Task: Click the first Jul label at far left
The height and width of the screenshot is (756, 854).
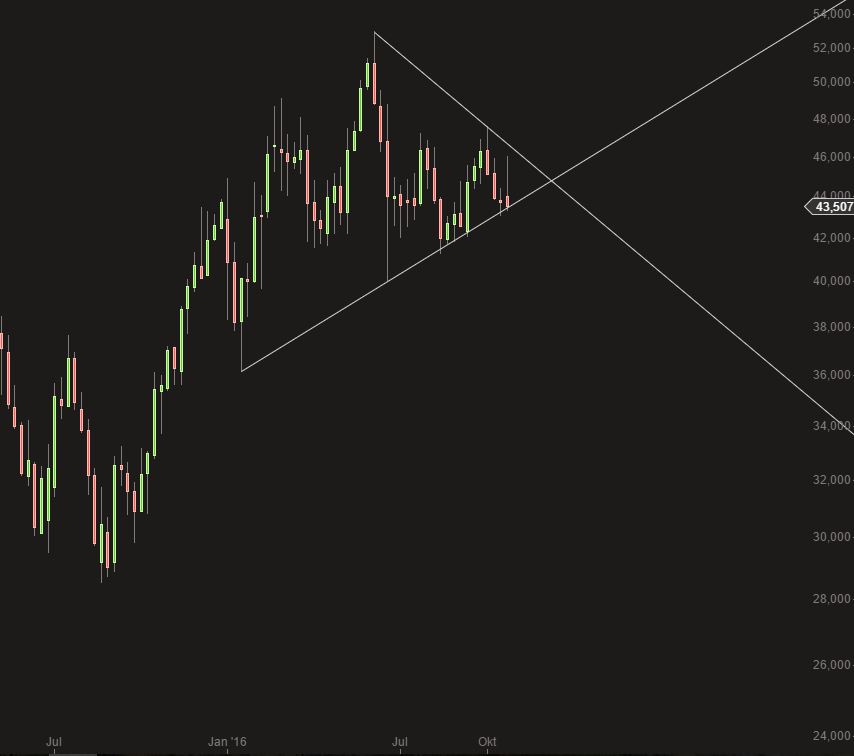Action: [x=54, y=742]
